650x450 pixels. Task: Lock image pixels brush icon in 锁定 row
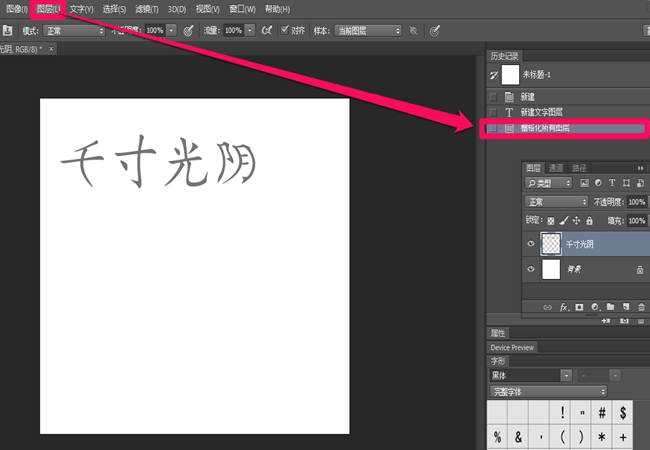click(564, 220)
